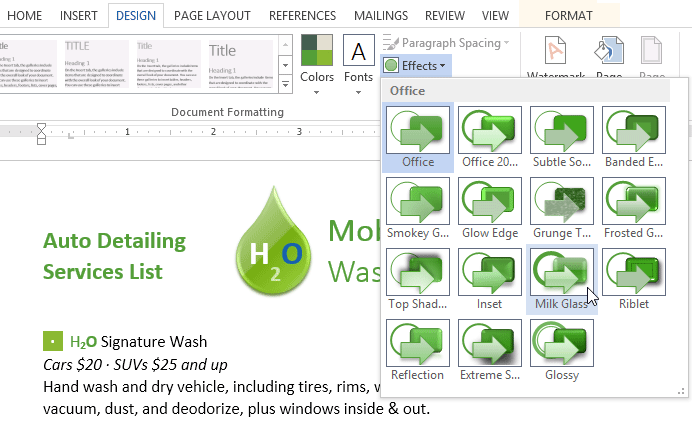Open the Watermark menu

(x=556, y=56)
